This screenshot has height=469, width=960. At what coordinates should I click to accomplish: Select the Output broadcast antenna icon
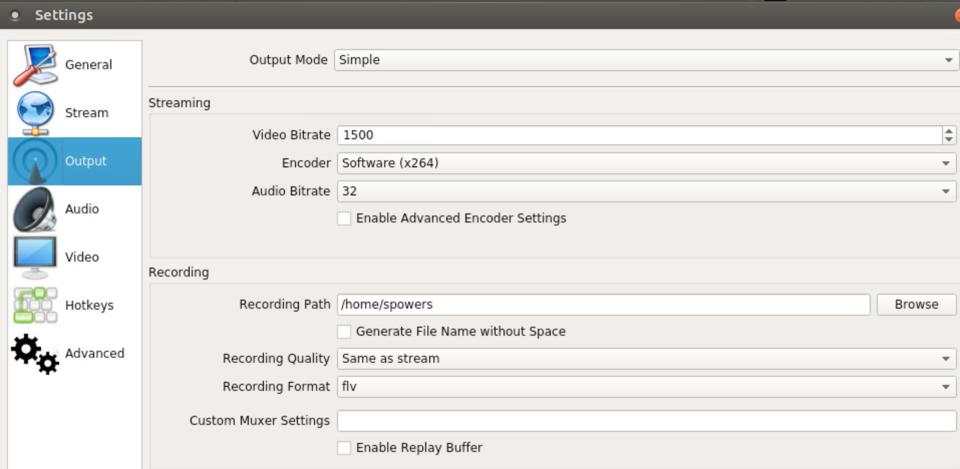coord(35,161)
